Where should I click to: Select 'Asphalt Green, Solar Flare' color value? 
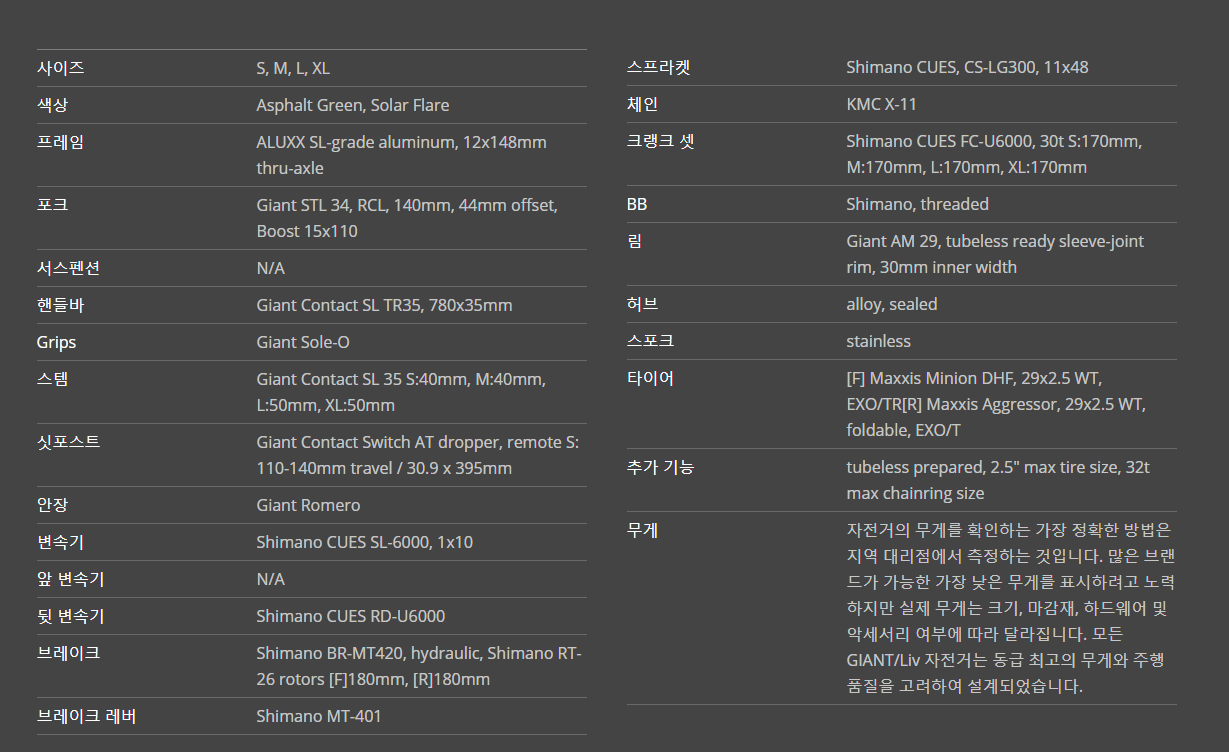353,105
